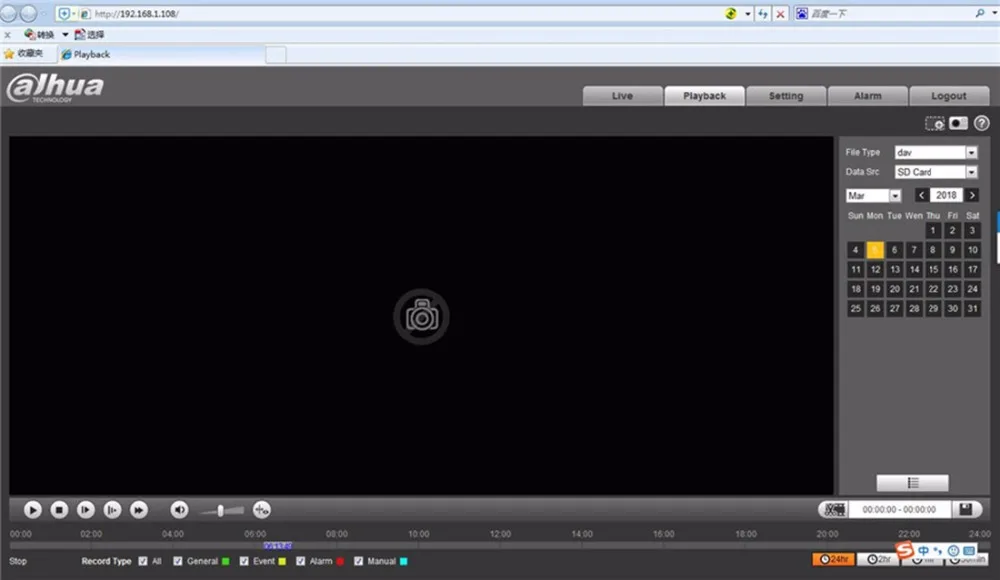Click the compatibility view icon in address bar
This screenshot has height=580, width=1000.
click(731, 13)
